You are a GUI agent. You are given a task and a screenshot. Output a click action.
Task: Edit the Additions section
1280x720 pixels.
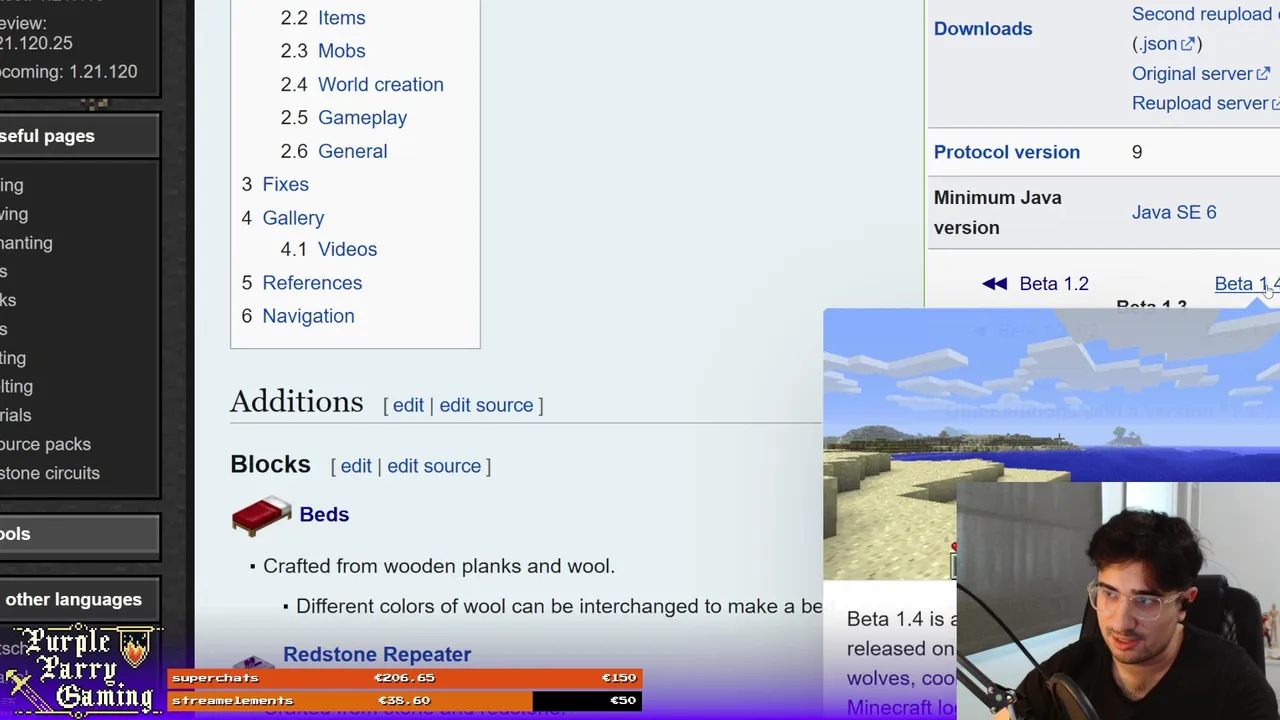(408, 405)
